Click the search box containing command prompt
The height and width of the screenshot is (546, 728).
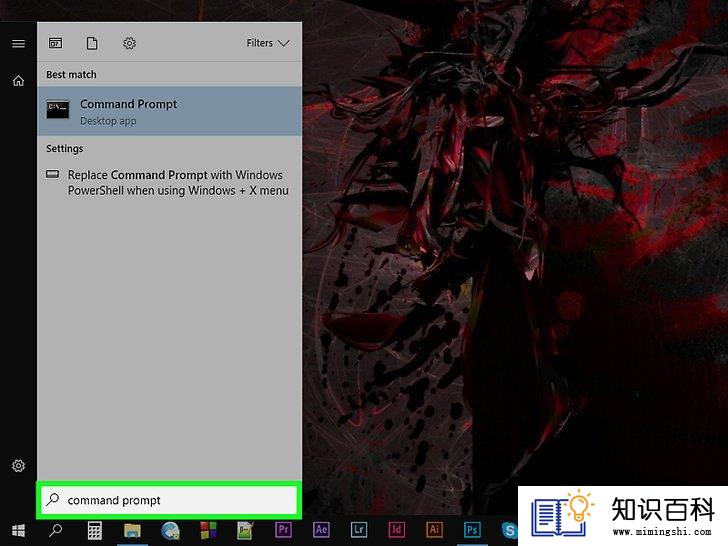pyautogui.click(x=169, y=500)
